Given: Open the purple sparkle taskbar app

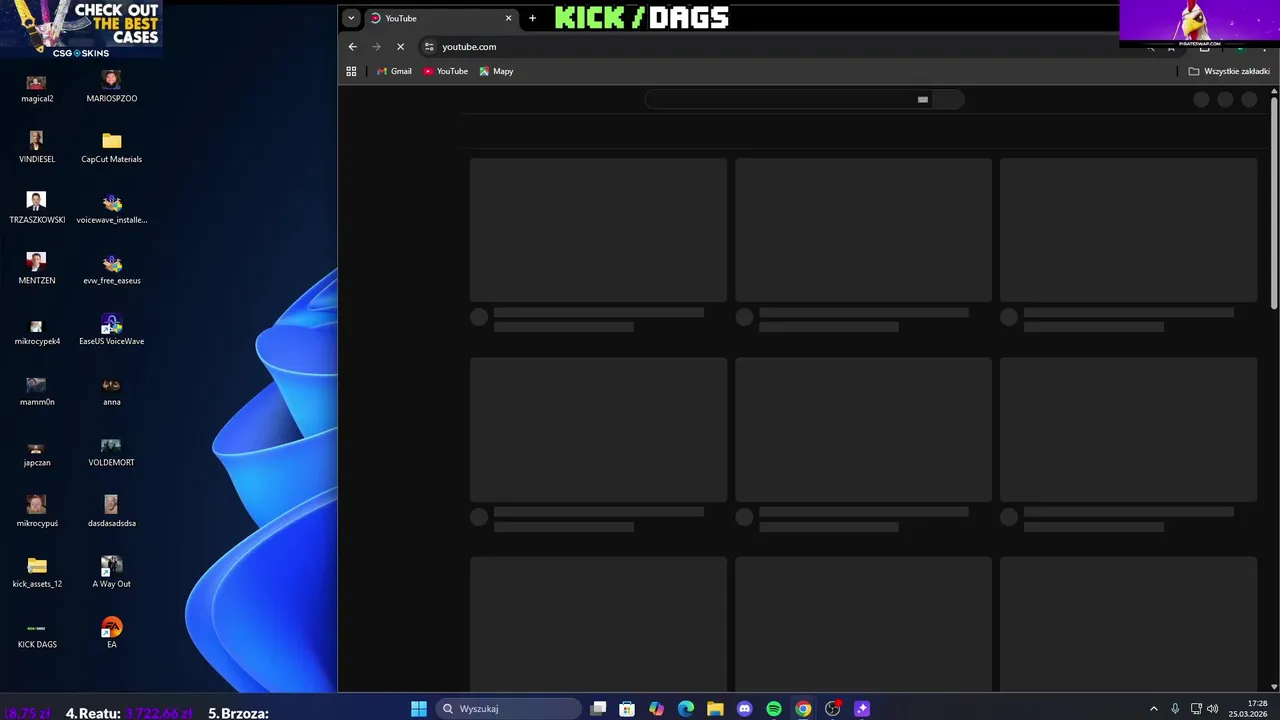Looking at the screenshot, I should (x=862, y=709).
